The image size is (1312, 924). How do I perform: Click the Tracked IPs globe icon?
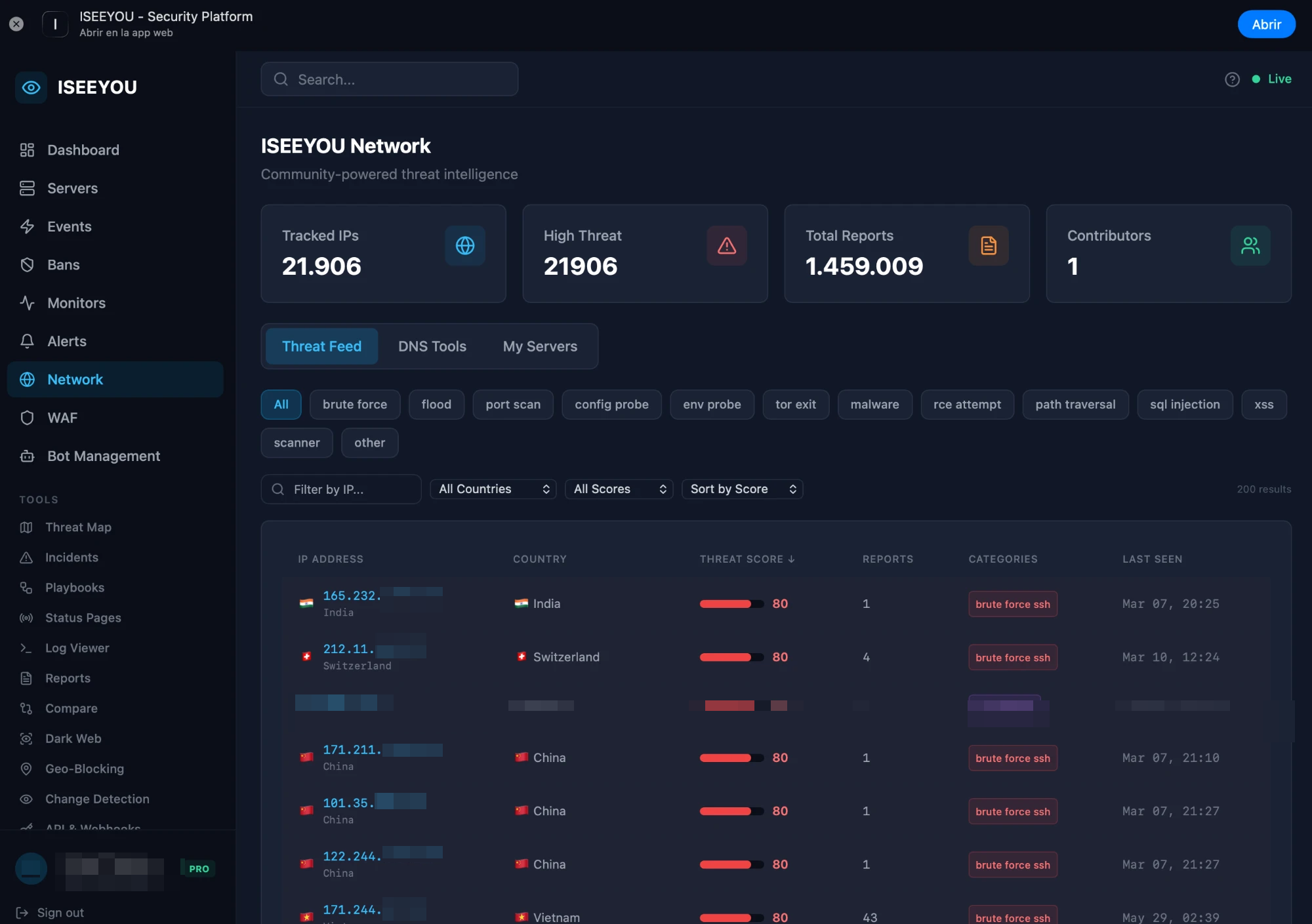click(x=465, y=245)
